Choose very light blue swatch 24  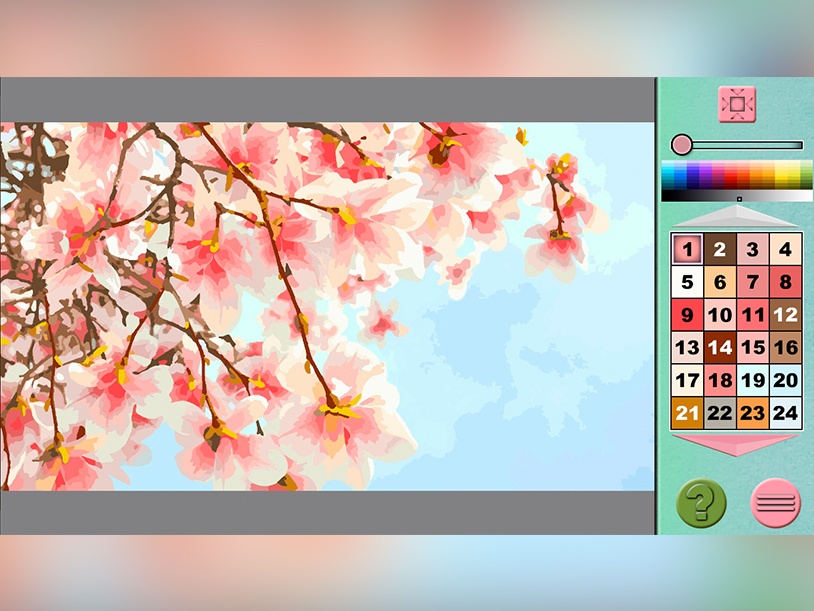(x=785, y=413)
